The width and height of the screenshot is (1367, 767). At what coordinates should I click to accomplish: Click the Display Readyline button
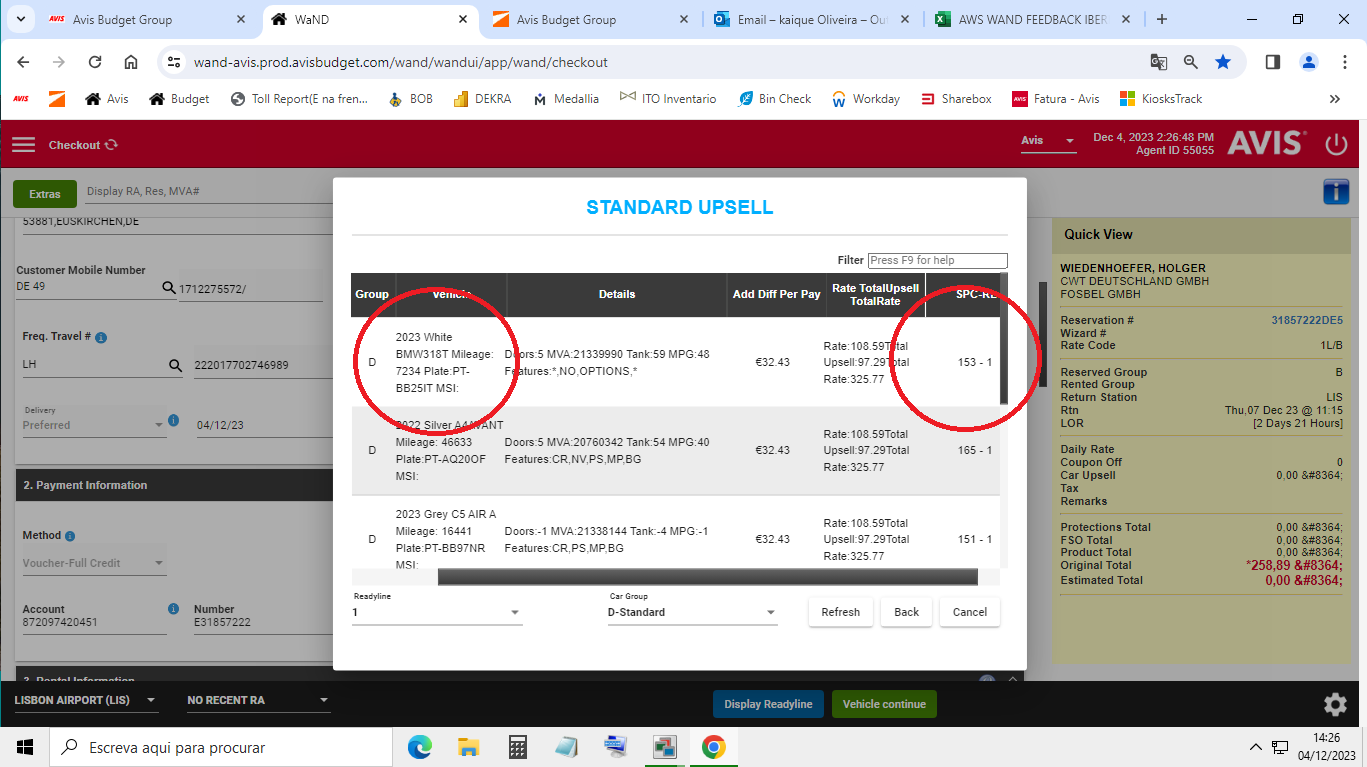(x=768, y=704)
